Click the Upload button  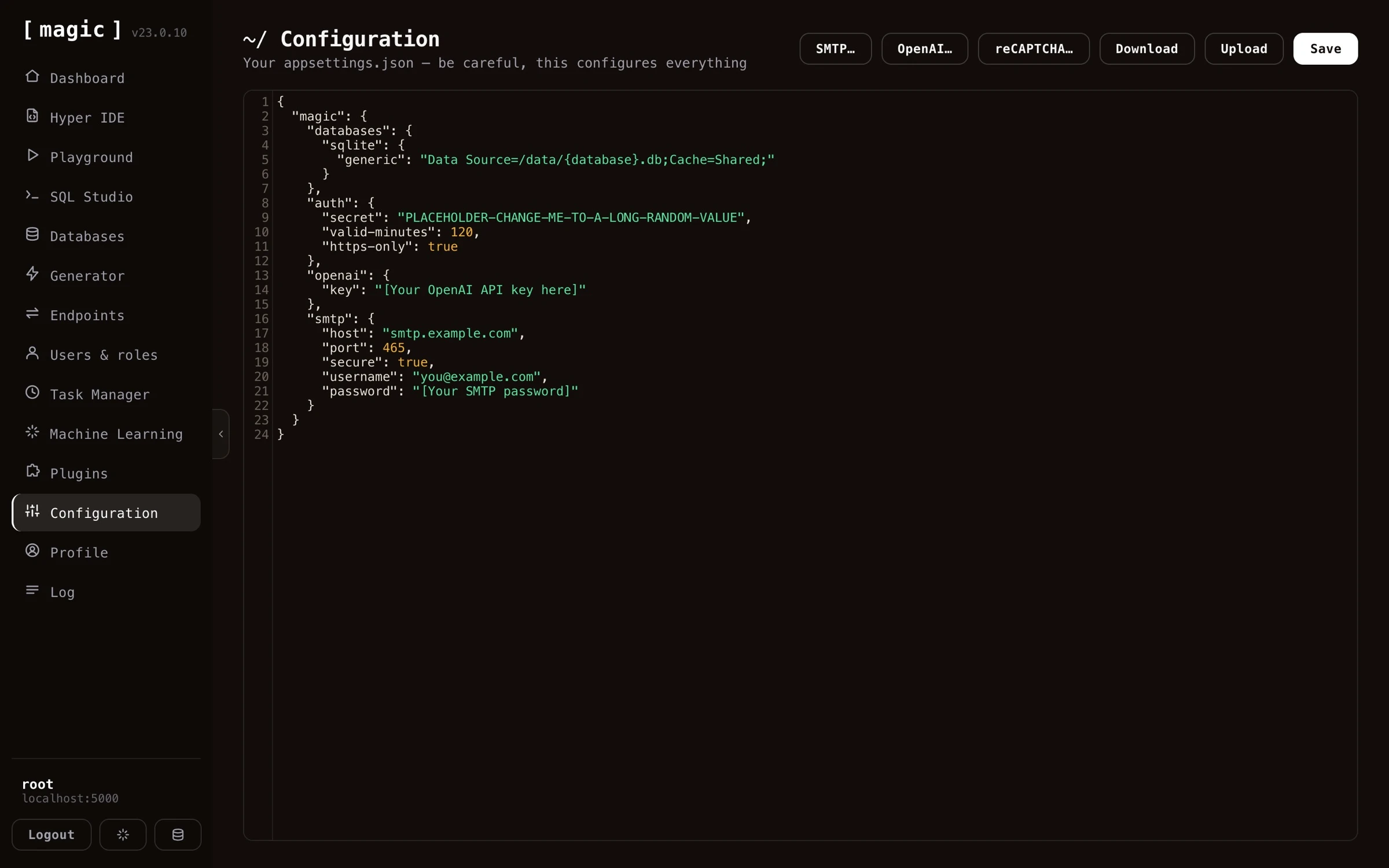click(1244, 49)
